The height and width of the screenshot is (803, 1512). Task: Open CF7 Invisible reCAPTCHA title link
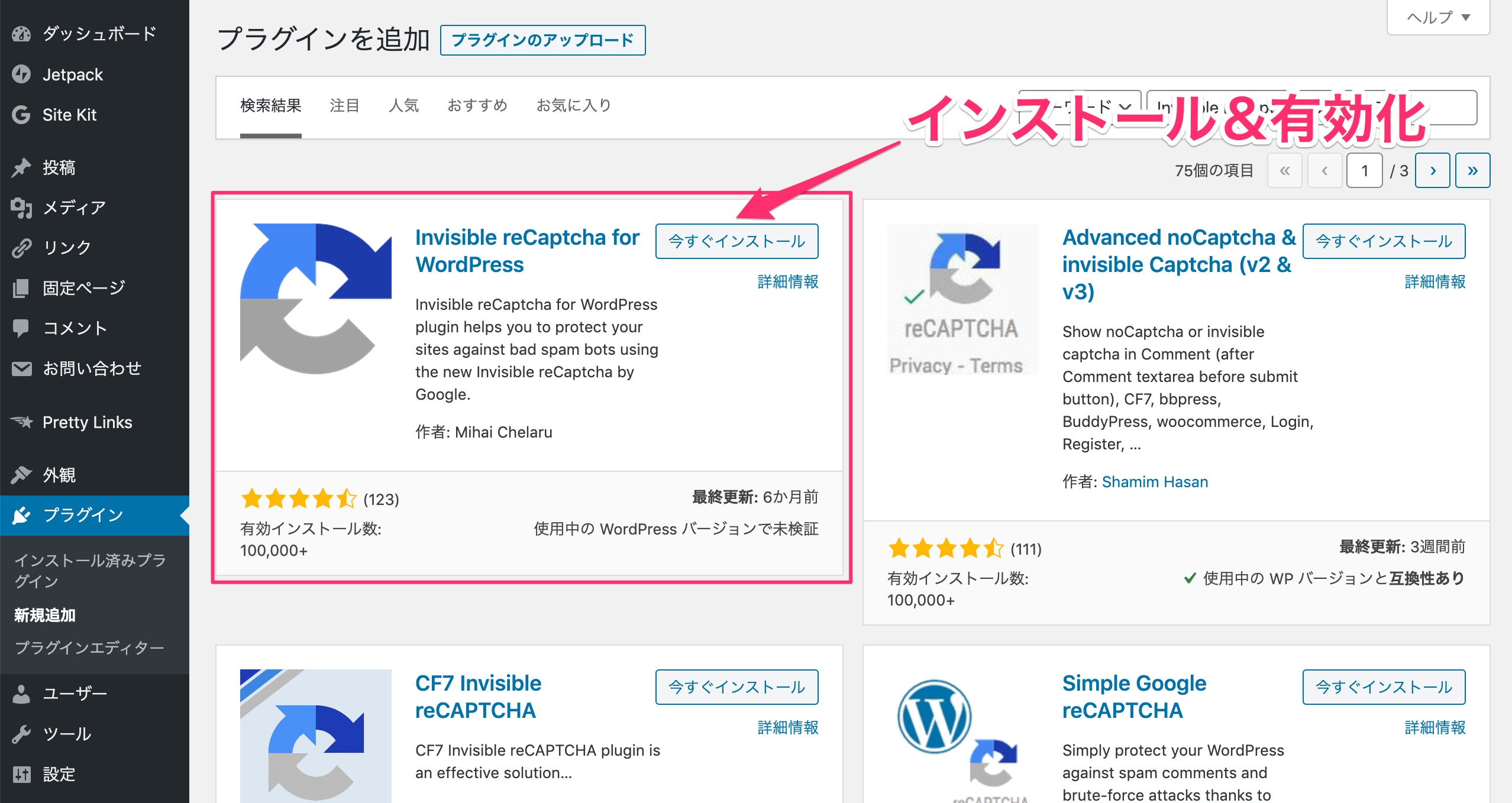pos(478,697)
